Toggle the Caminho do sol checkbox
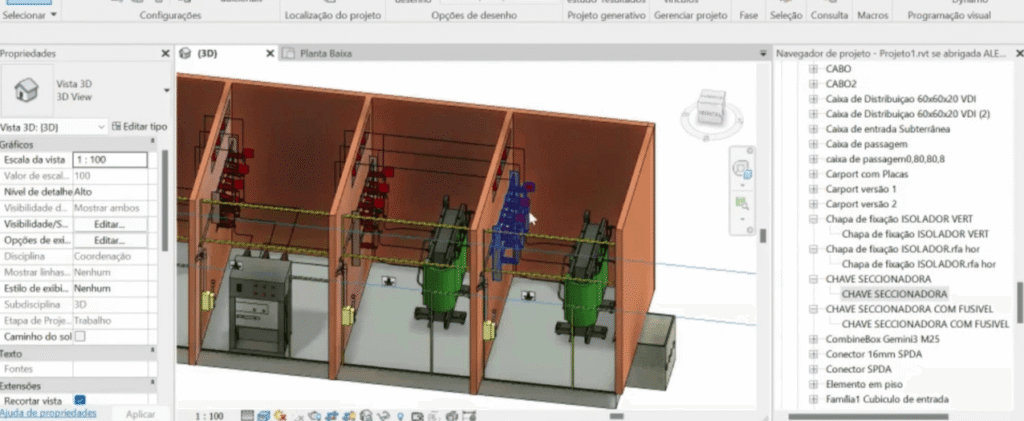This screenshot has width=1024, height=421. click(x=81, y=336)
